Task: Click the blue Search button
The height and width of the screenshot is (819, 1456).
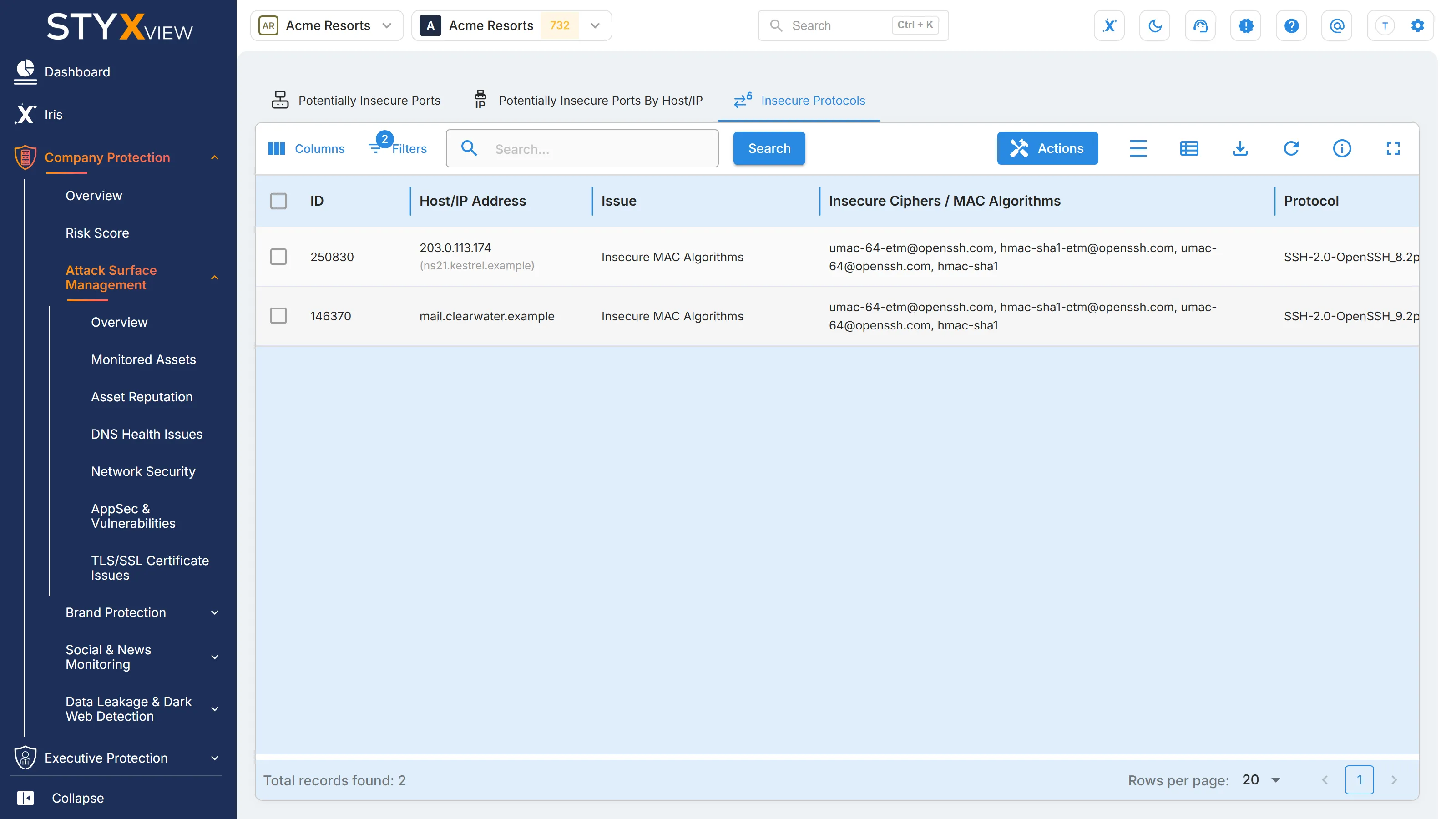Action: pyautogui.click(x=769, y=149)
